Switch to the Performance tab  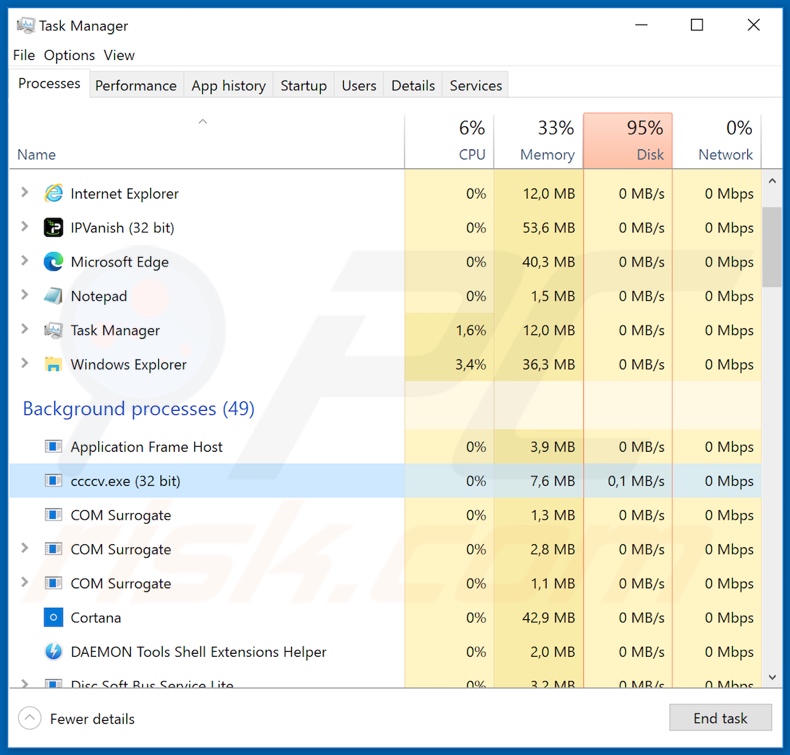click(136, 86)
